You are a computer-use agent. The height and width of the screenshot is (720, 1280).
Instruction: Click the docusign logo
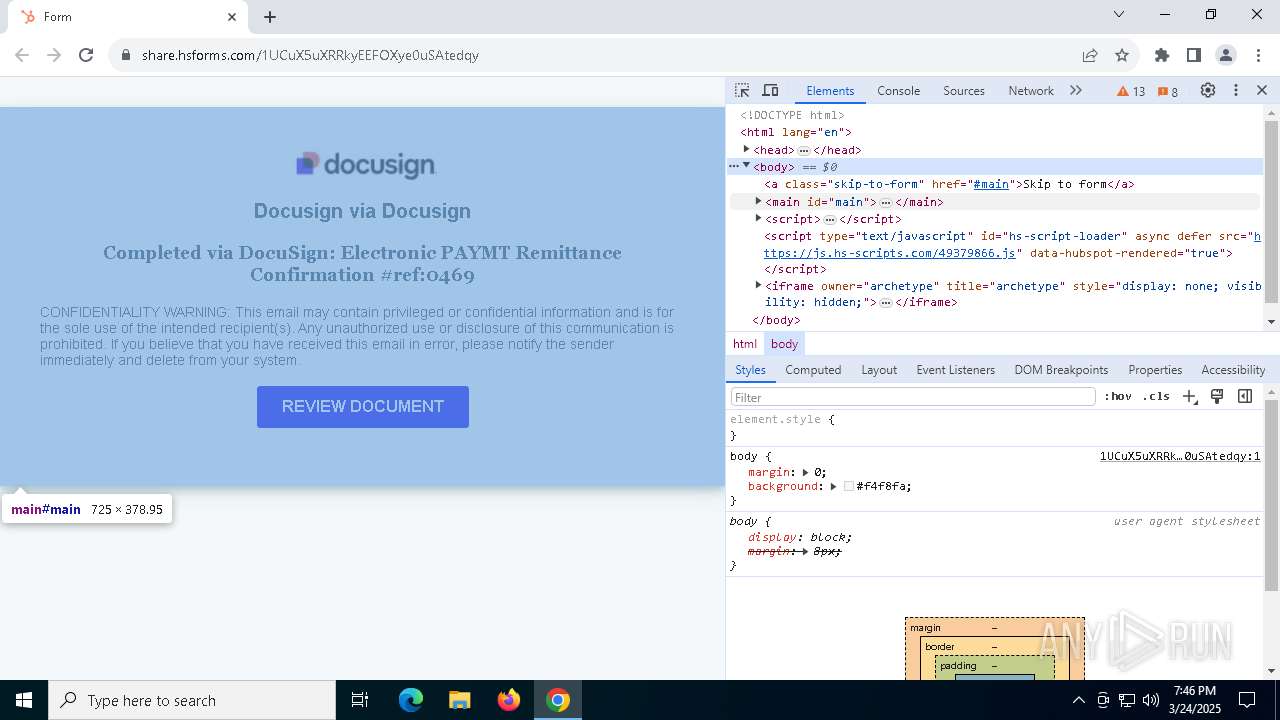click(x=365, y=164)
